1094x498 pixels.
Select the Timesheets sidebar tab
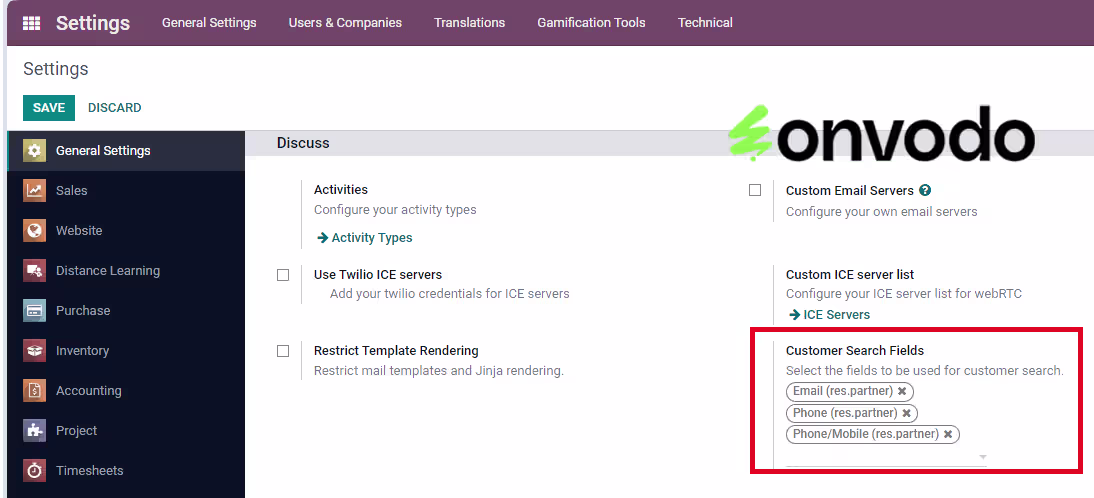tap(126, 471)
